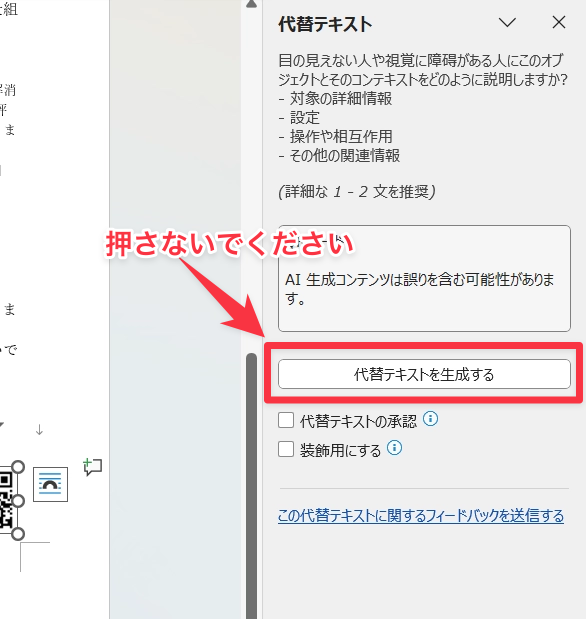Image resolution: width=586 pixels, height=619 pixels.
Task: Select the QR code image in the document
Action: click(6, 501)
